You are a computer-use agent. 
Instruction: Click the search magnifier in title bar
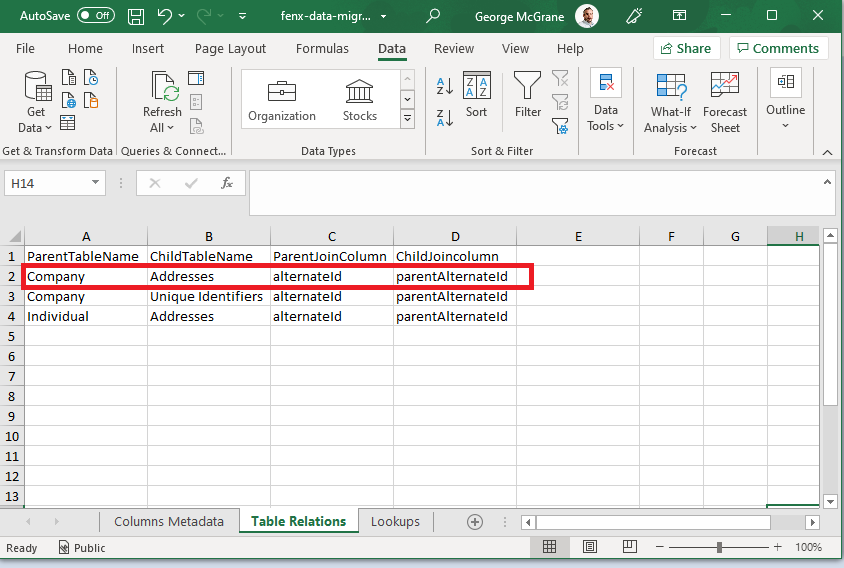[x=433, y=16]
